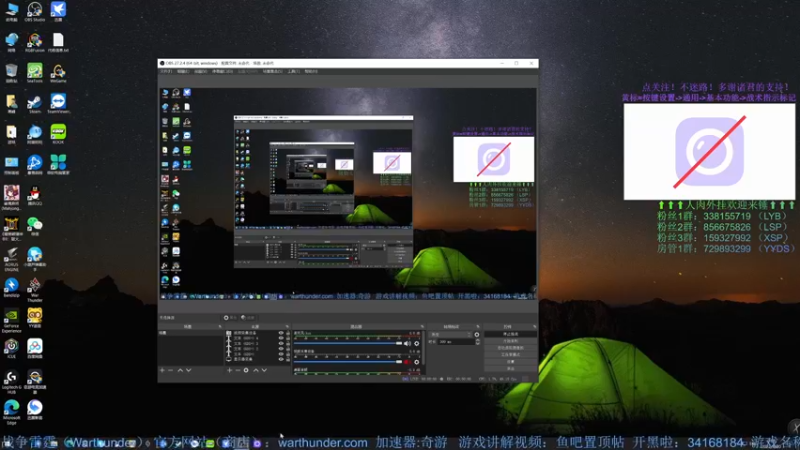Image resolution: width=800 pixels, height=450 pixels.
Task: Move selected source up in OBS
Action: click(256, 370)
